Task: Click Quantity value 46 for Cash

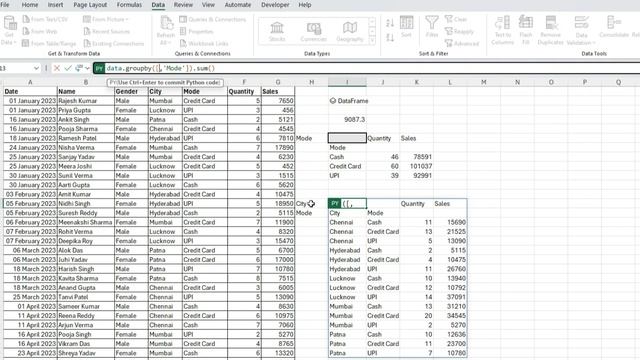Action: click(383, 157)
